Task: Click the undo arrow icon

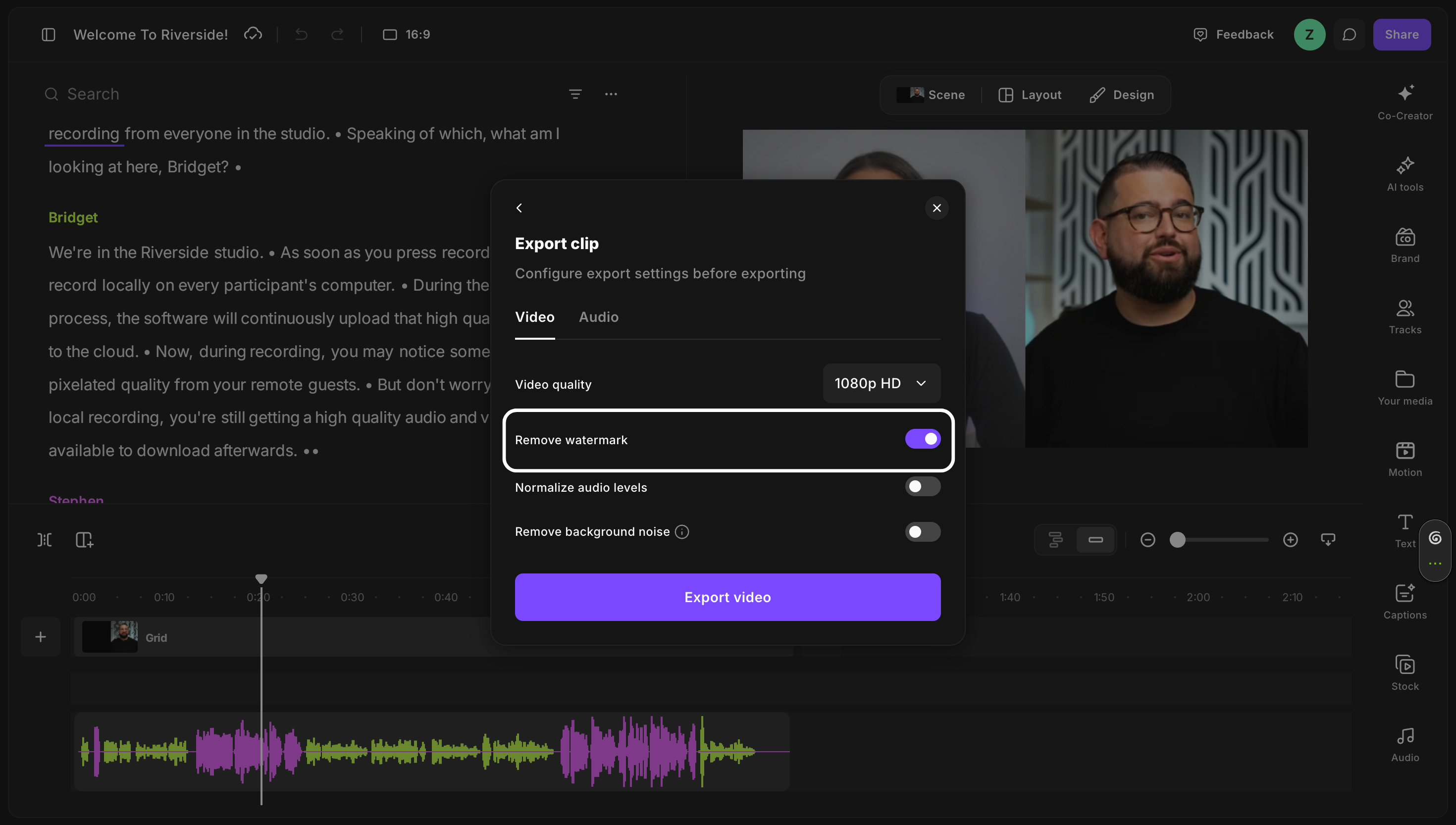Action: point(302,35)
